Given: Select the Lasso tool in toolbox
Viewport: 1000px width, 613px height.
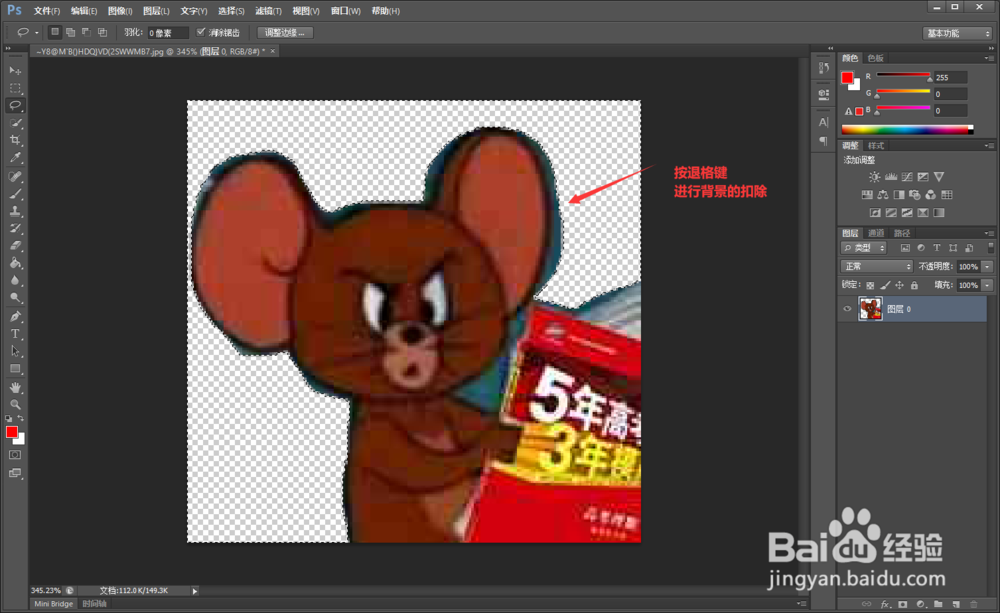Looking at the screenshot, I should (x=15, y=105).
